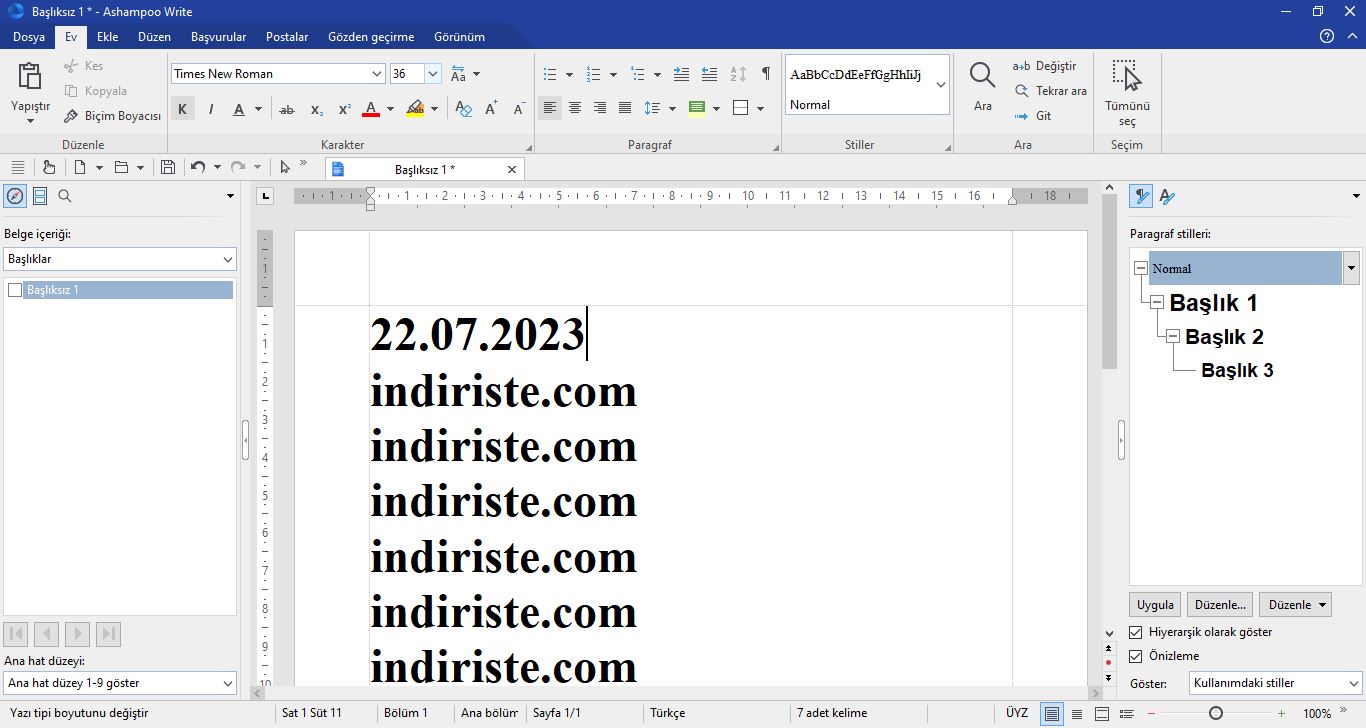Click Değiştir replace

pyautogui.click(x=1045, y=66)
